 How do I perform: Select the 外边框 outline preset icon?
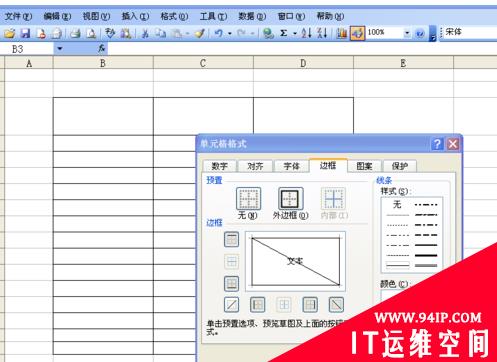(x=291, y=199)
